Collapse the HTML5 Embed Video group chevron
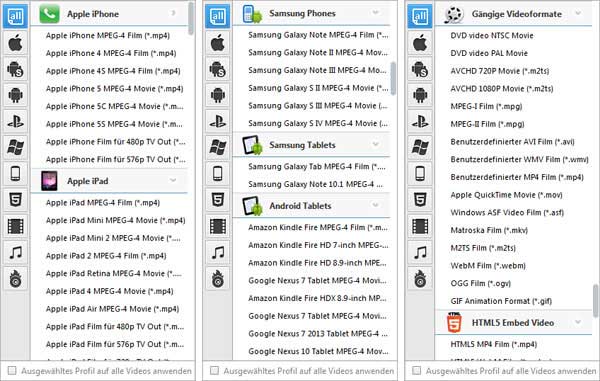Viewport: 600px width, 381px height. 578,322
